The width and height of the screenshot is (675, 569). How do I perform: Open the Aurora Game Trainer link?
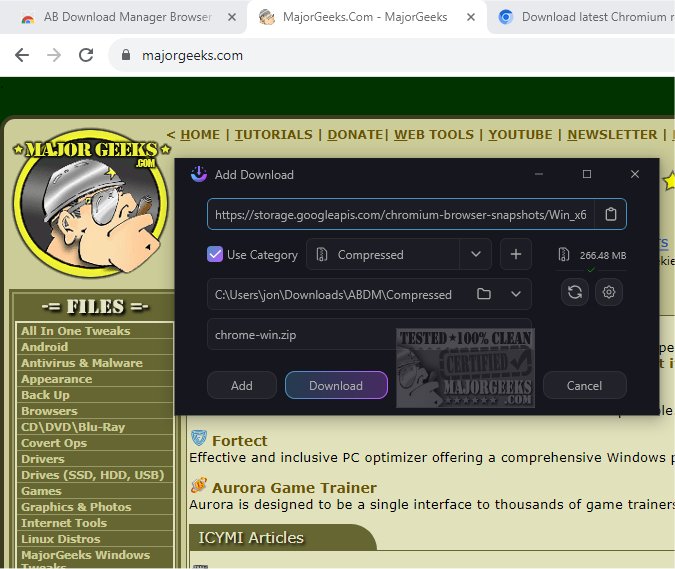(x=294, y=488)
